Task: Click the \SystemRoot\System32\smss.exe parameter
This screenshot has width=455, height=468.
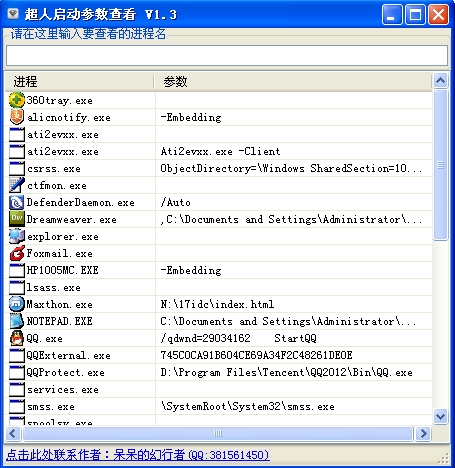Action: [248, 406]
